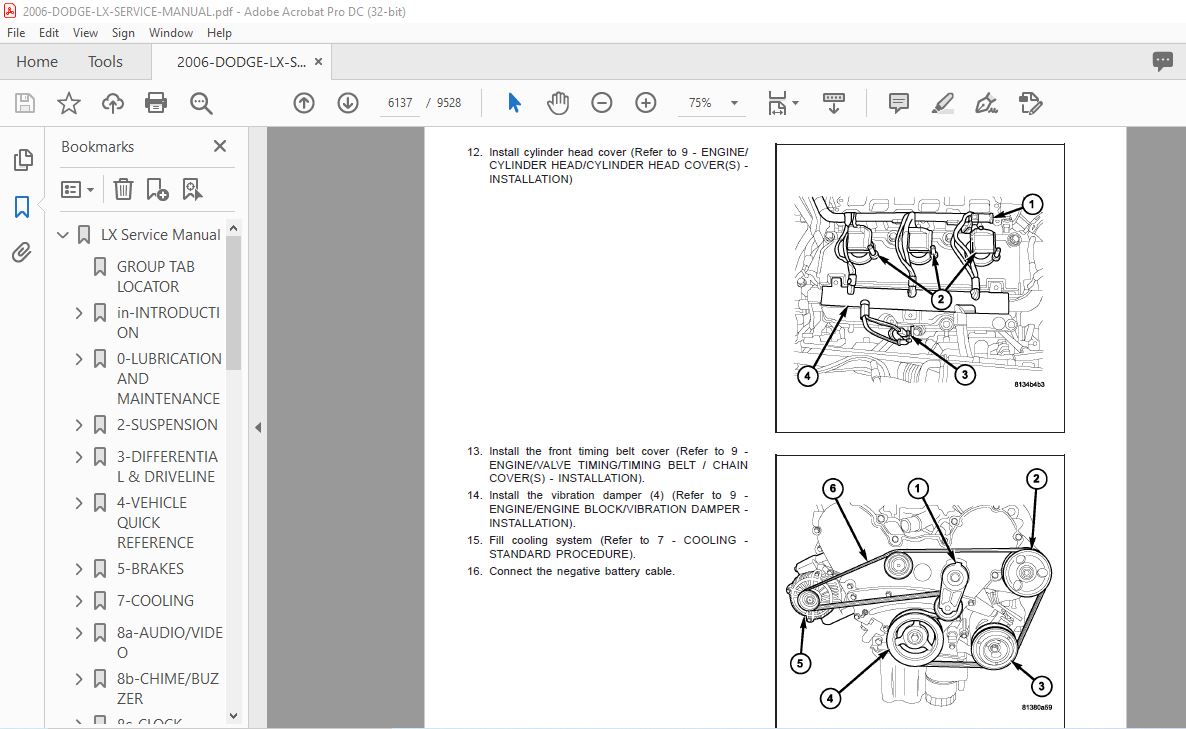Expand the 7-COOLING bookmark

pos(79,601)
